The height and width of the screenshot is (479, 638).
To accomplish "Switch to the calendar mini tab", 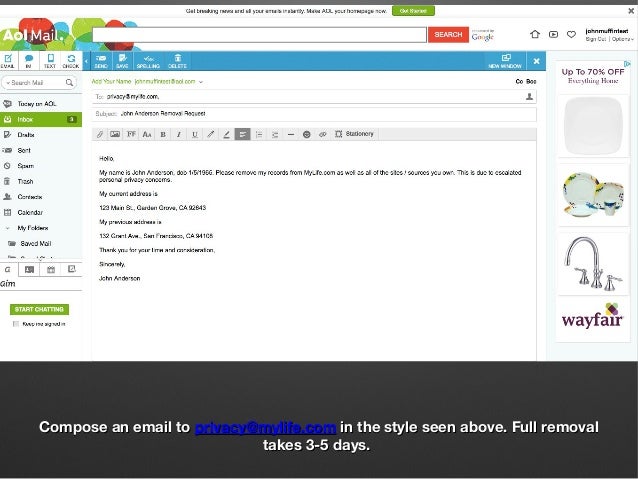I will click(50, 269).
